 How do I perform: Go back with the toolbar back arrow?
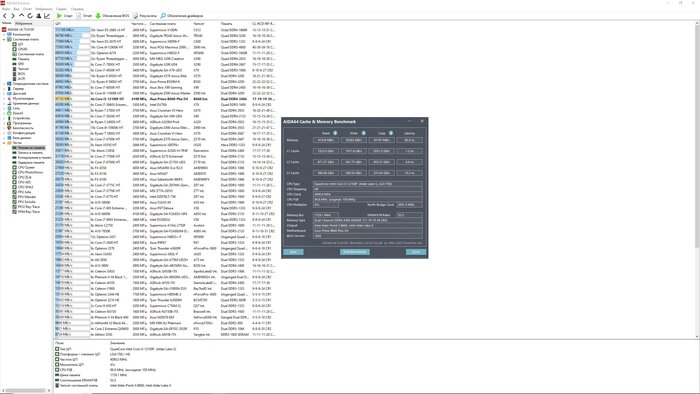click(5, 16)
